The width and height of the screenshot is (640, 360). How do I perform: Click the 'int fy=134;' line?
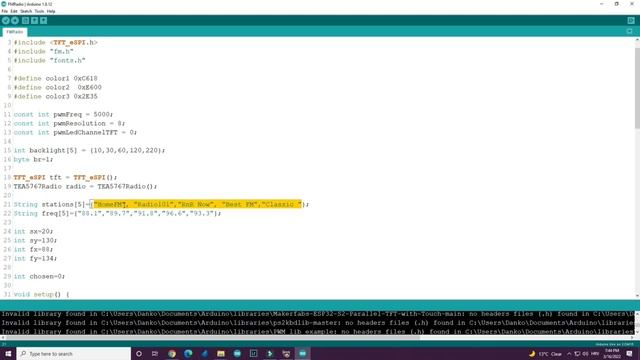[x=36, y=258]
